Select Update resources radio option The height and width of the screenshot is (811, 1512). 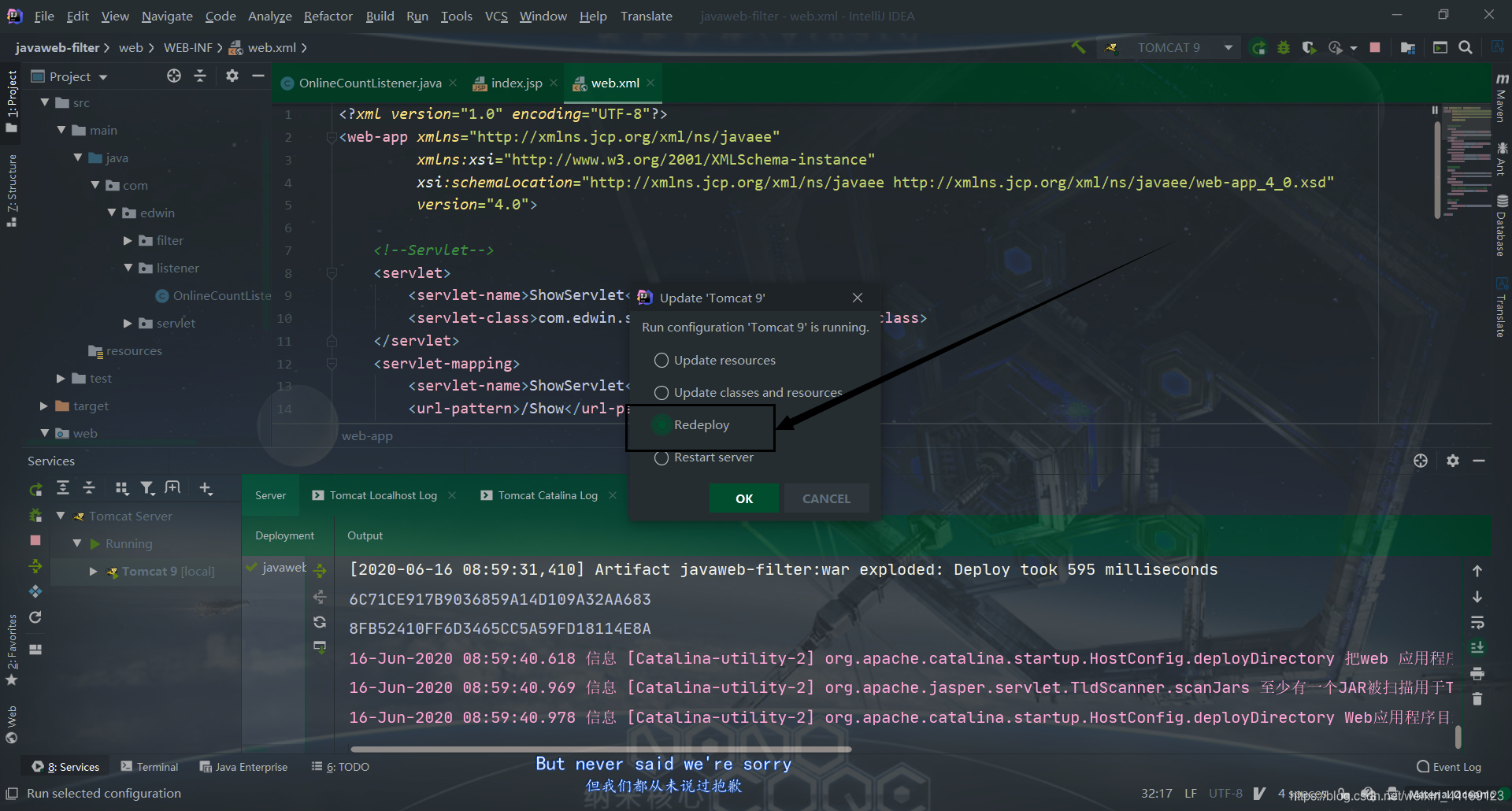[715, 360]
